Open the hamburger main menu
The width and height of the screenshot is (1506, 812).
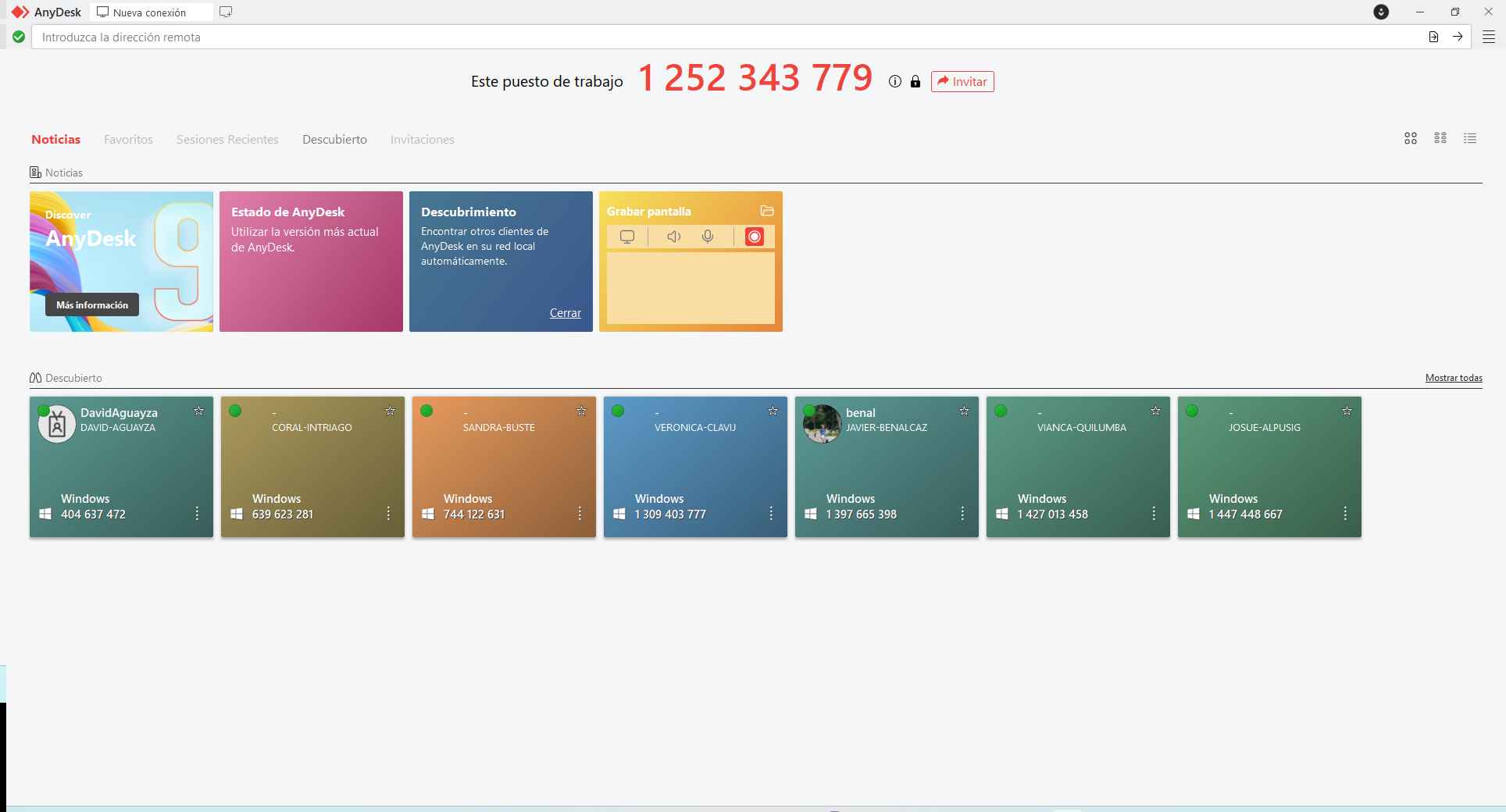coord(1489,37)
